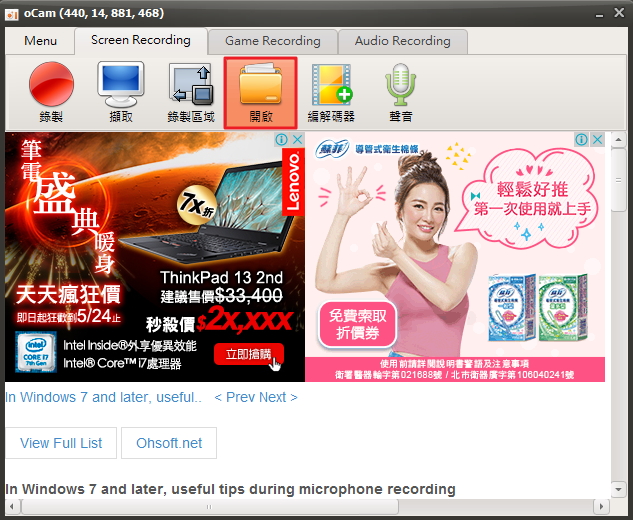Switch to the Screen Recording tab

[x=141, y=40]
